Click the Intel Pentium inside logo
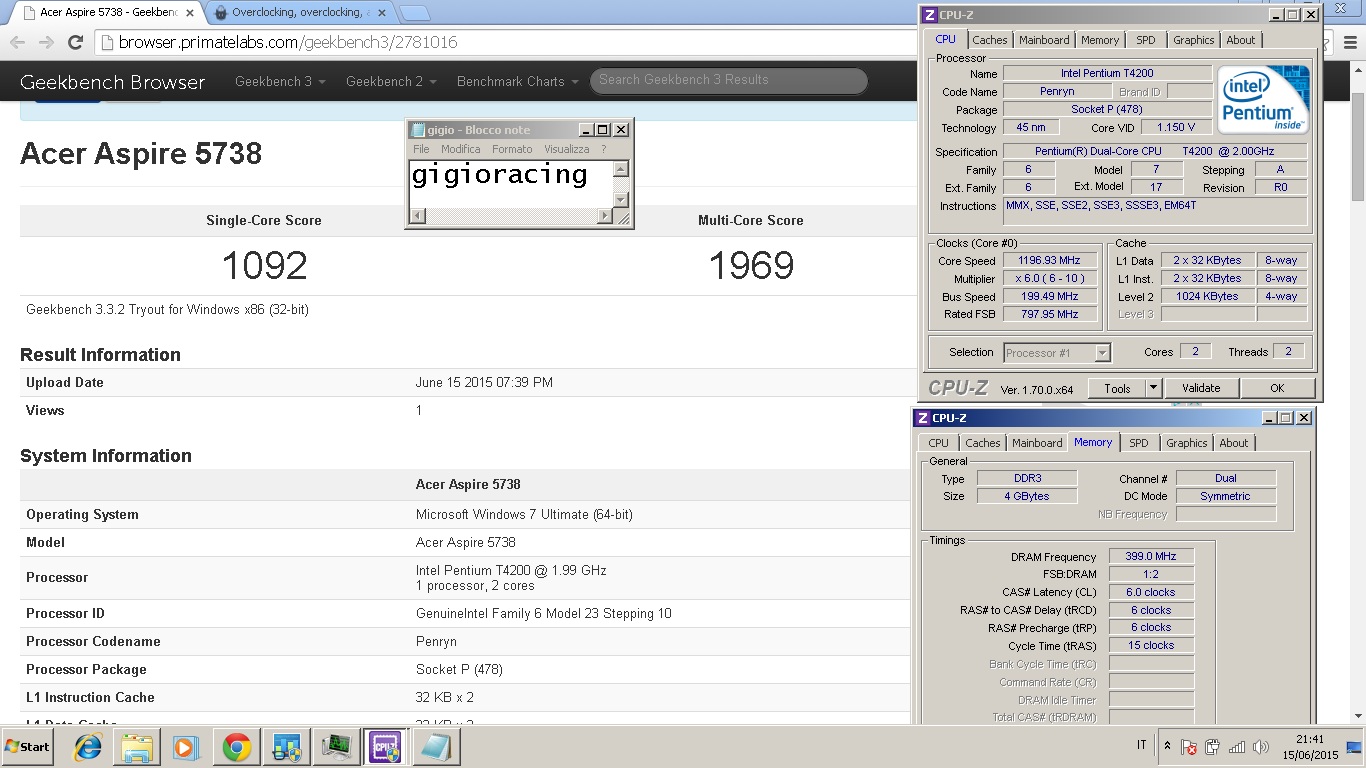The image size is (1366, 768). 1263,100
